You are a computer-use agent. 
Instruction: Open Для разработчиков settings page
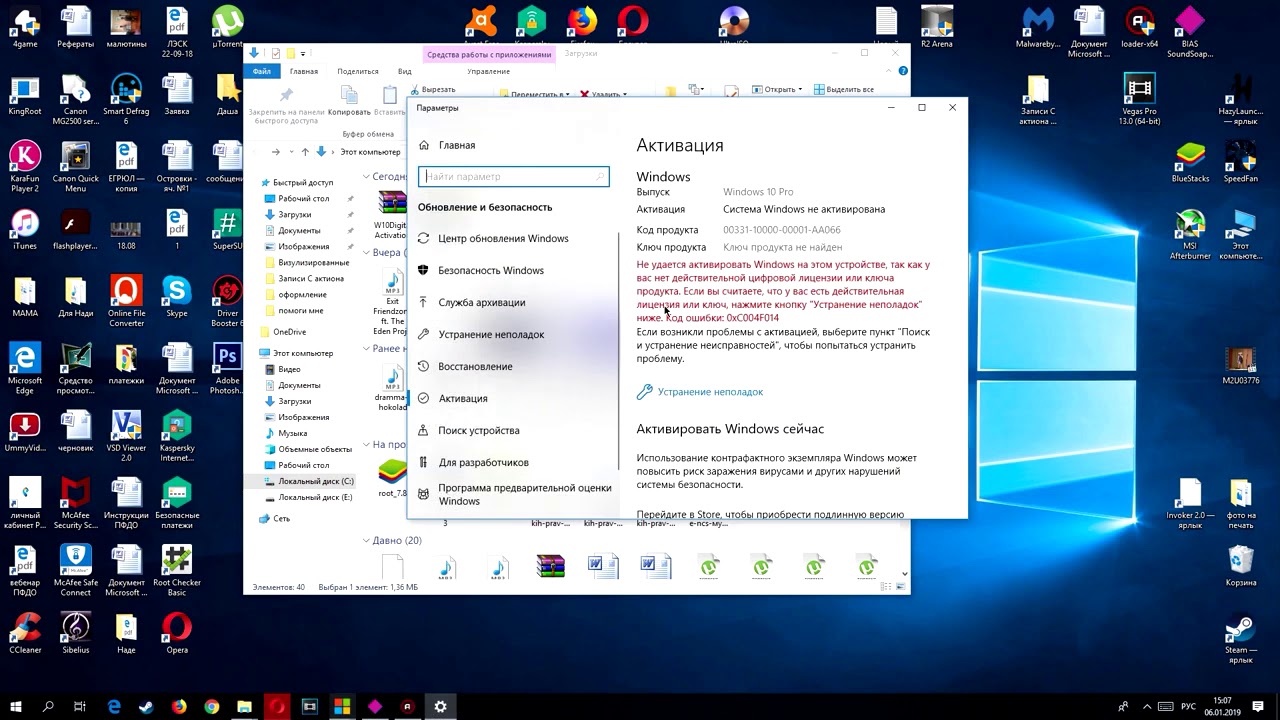pos(473,462)
